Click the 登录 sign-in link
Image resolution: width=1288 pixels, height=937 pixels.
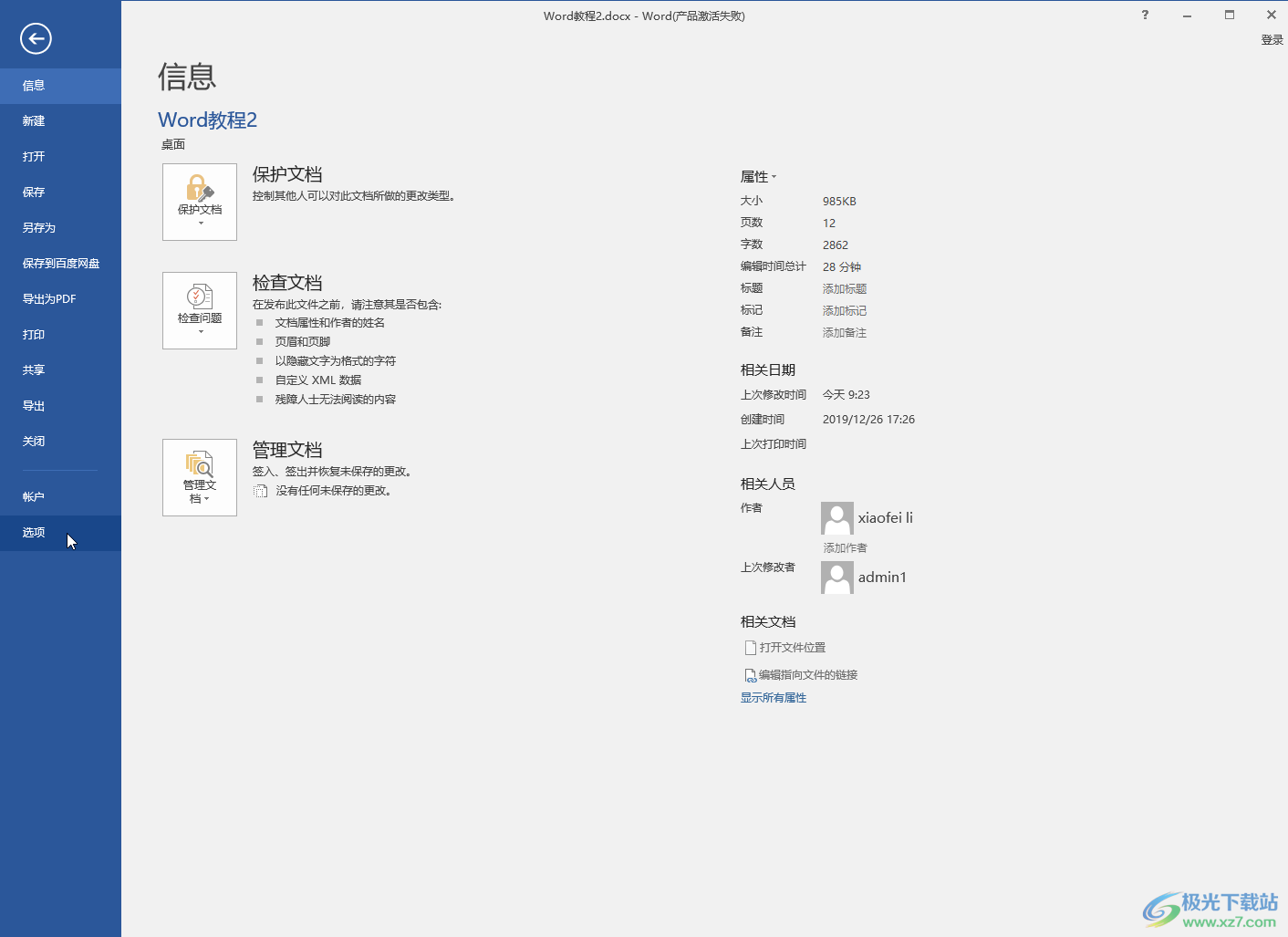pyautogui.click(x=1272, y=40)
